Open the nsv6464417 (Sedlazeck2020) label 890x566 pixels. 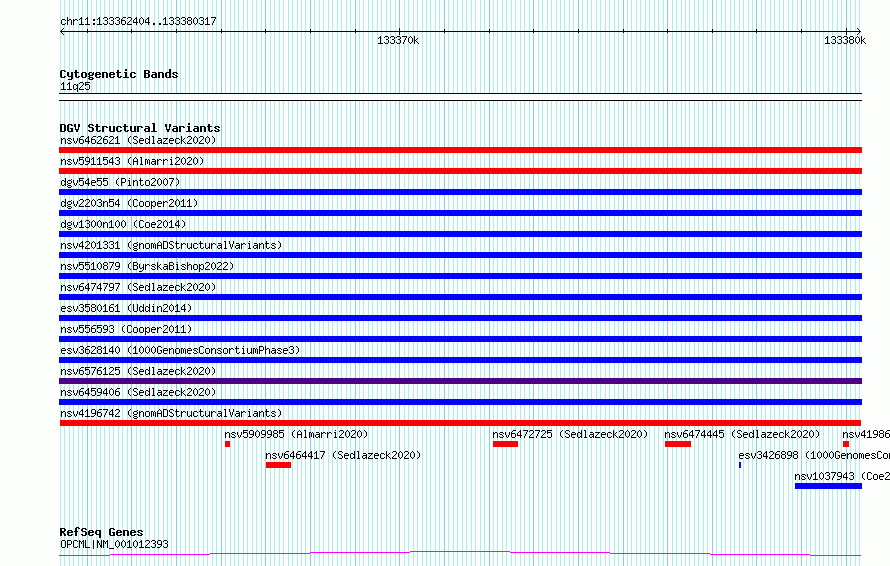[x=343, y=455]
